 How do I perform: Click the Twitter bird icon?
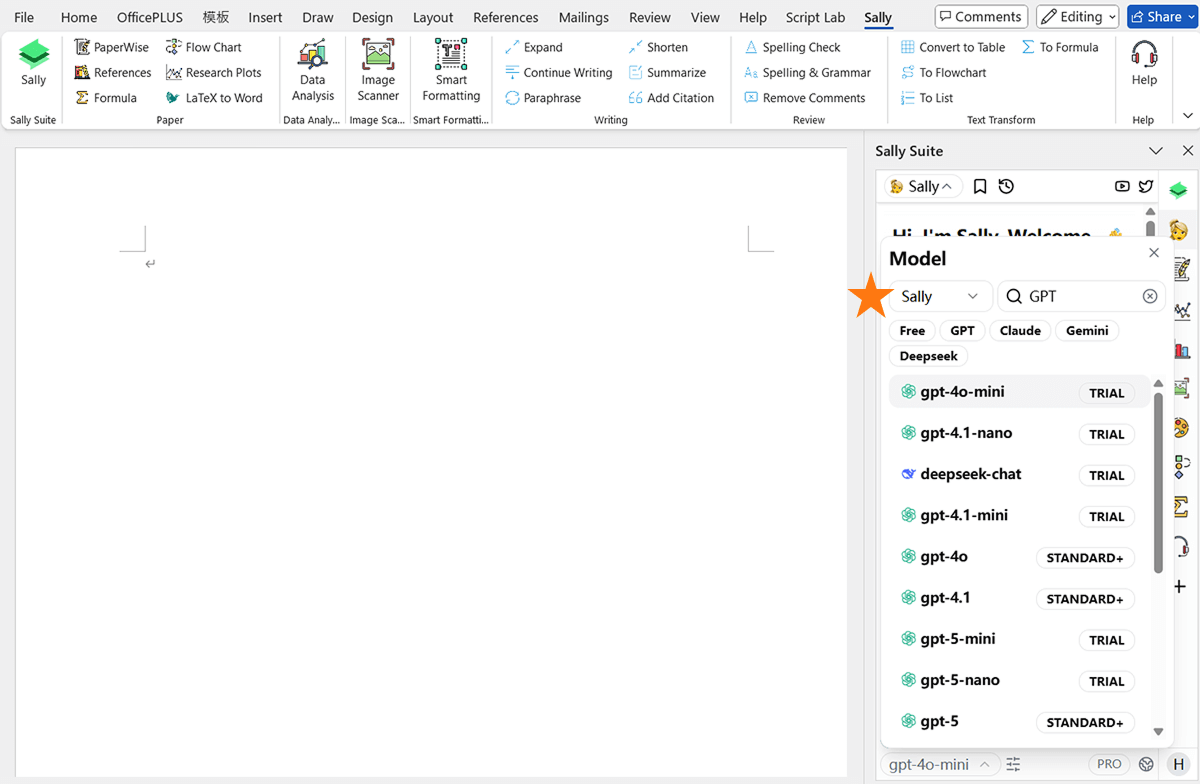click(1146, 186)
